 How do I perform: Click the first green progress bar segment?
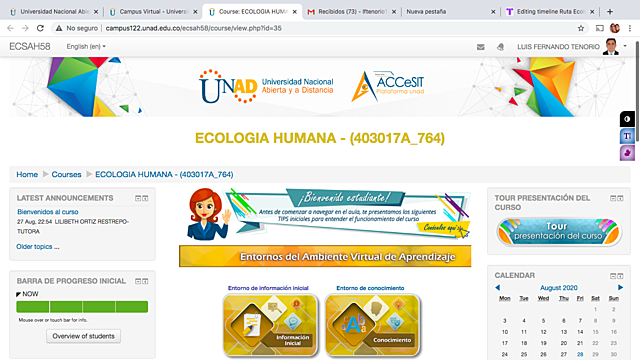tap(33, 307)
